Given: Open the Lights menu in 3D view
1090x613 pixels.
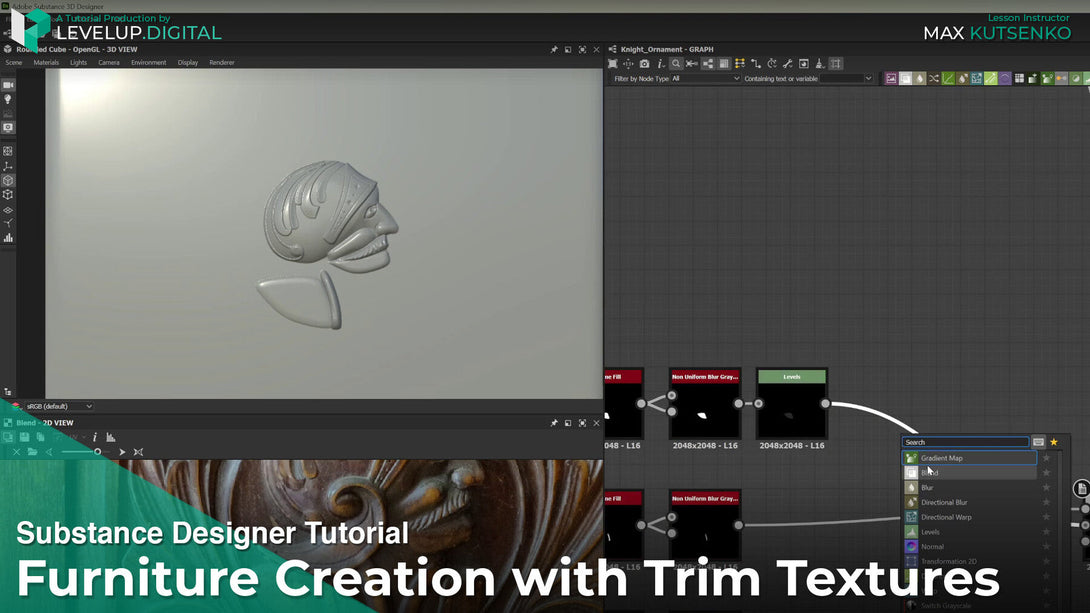Looking at the screenshot, I should pos(79,63).
